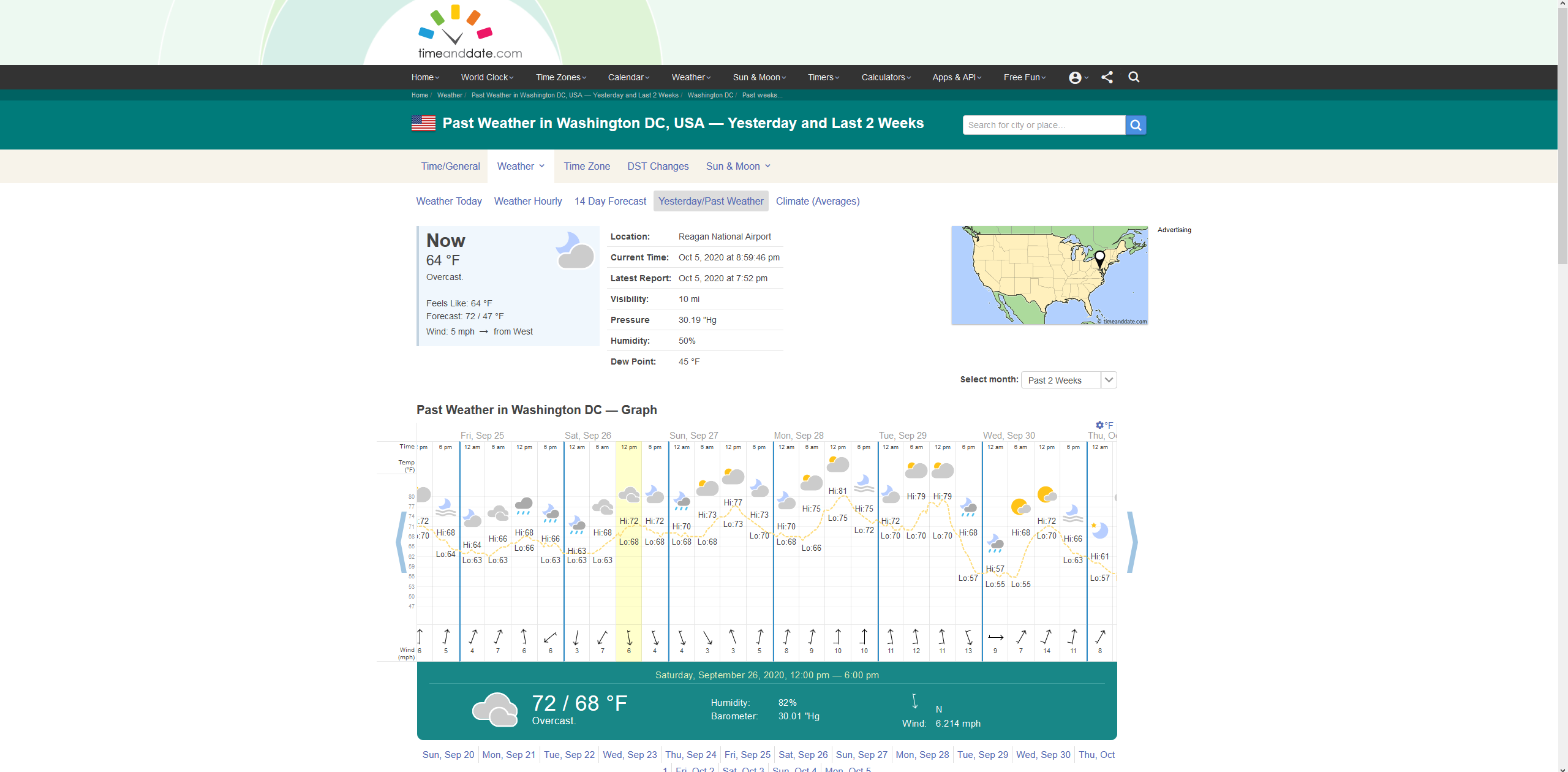Expand the Timers menu

pyautogui.click(x=823, y=77)
